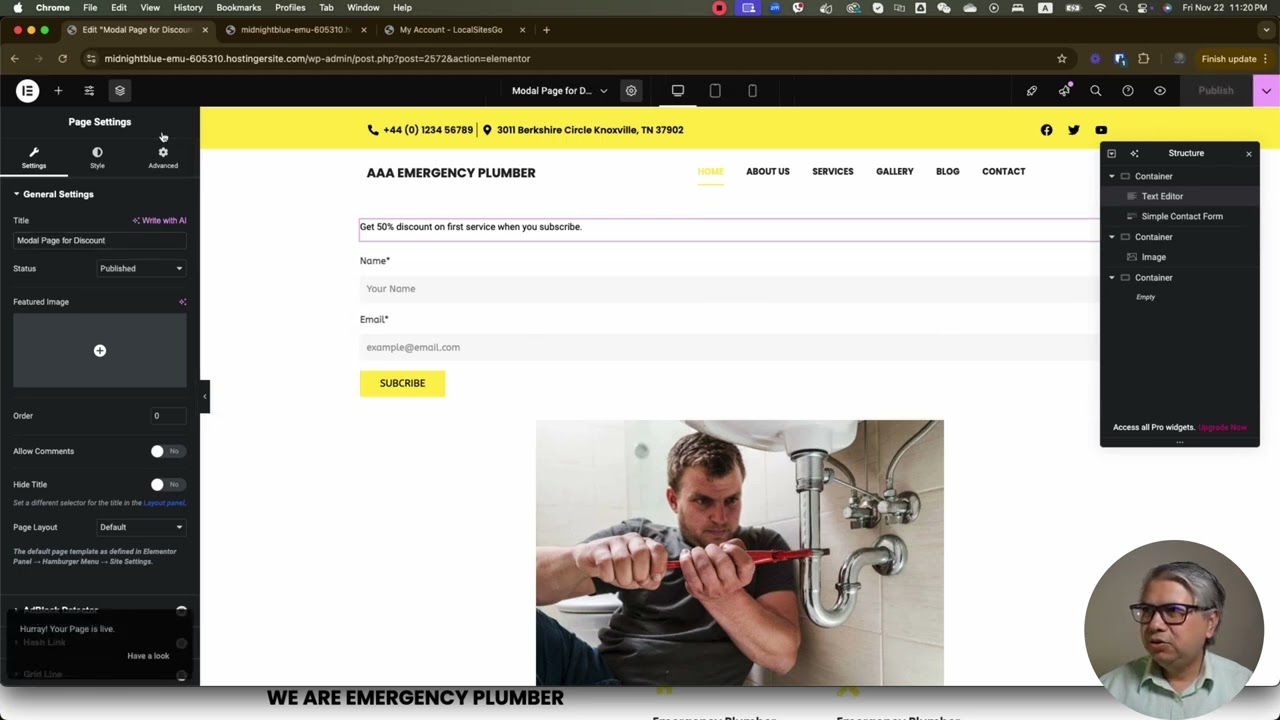Click the AI sparkle icon in Structure header

[1134, 154]
